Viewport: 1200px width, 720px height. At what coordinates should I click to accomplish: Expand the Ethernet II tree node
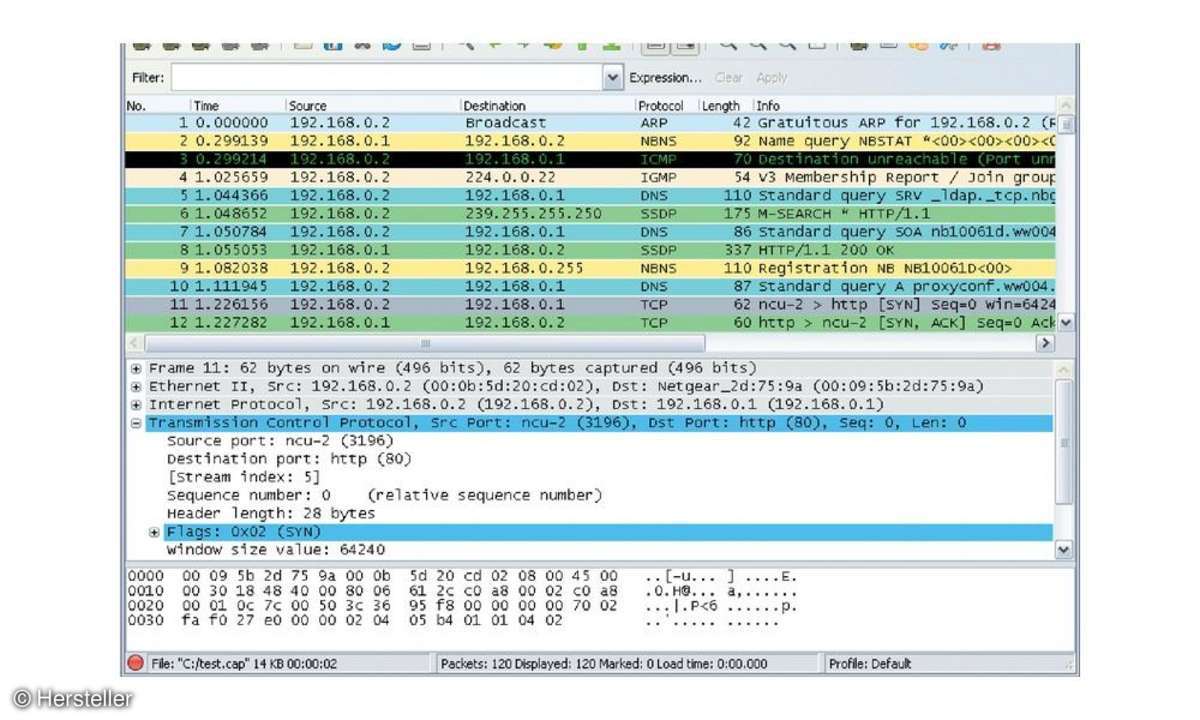click(x=136, y=386)
